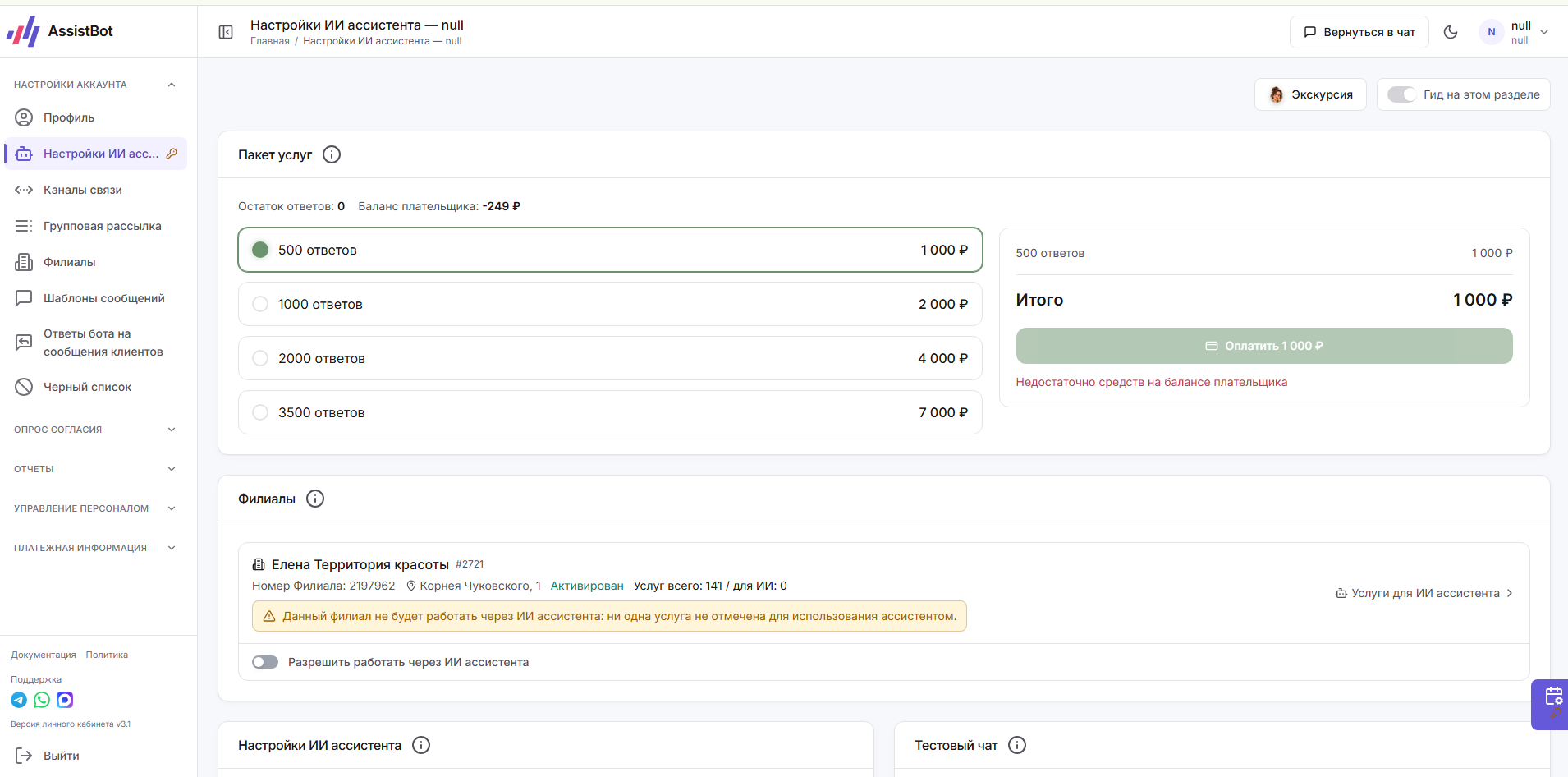Toggle Гид на этом разделе switch
1568x777 pixels.
[x=1401, y=94]
